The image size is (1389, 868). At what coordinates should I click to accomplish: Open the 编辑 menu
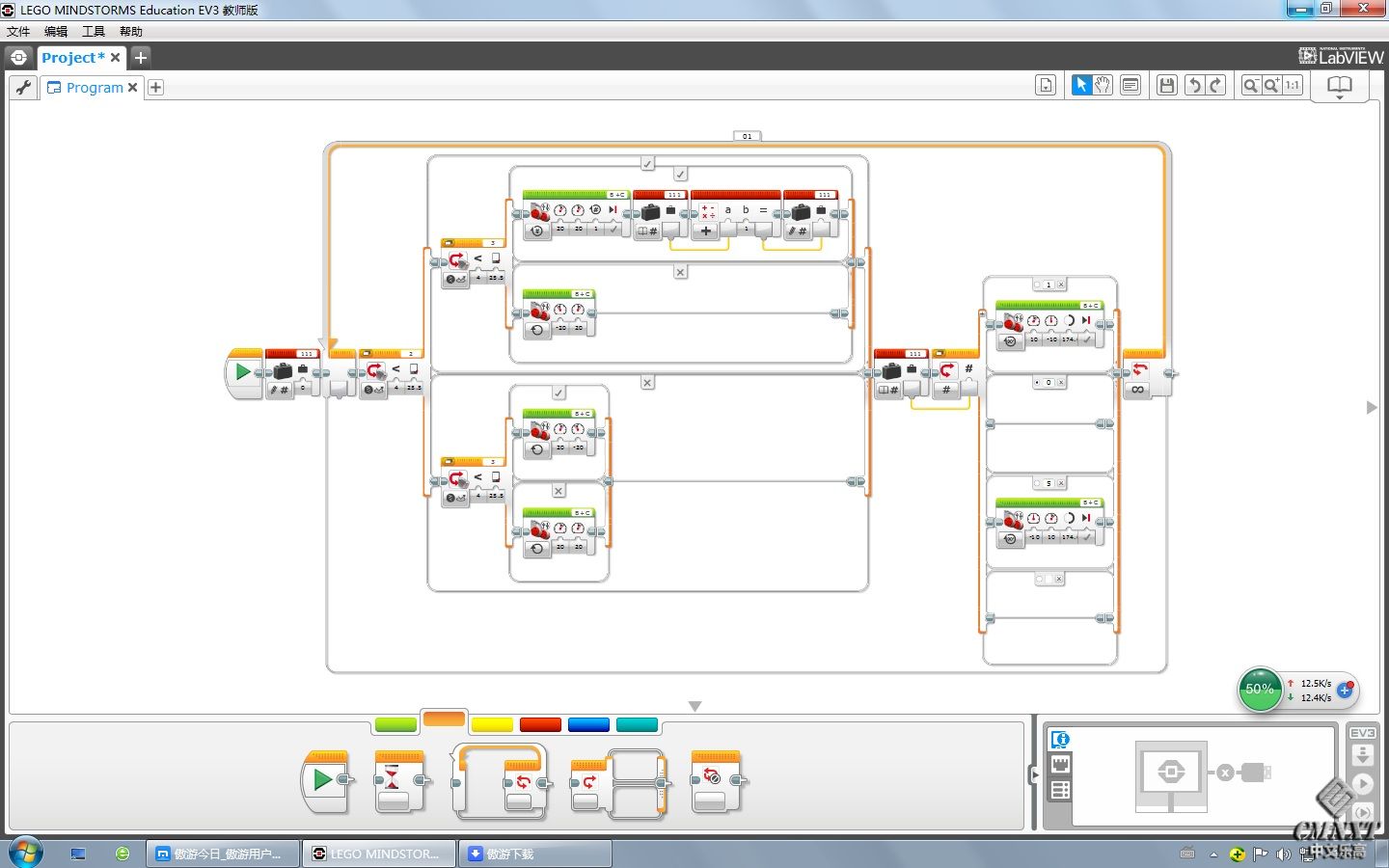pyautogui.click(x=56, y=32)
